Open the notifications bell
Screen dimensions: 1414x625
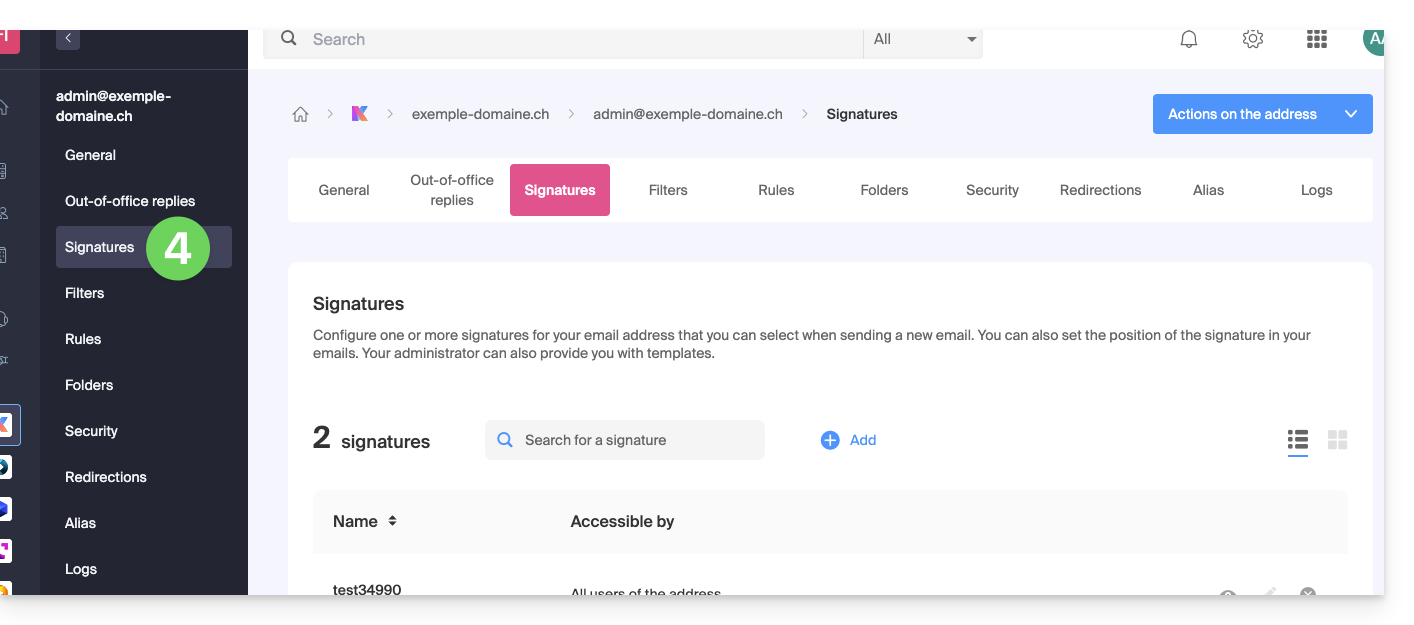[x=1189, y=40]
